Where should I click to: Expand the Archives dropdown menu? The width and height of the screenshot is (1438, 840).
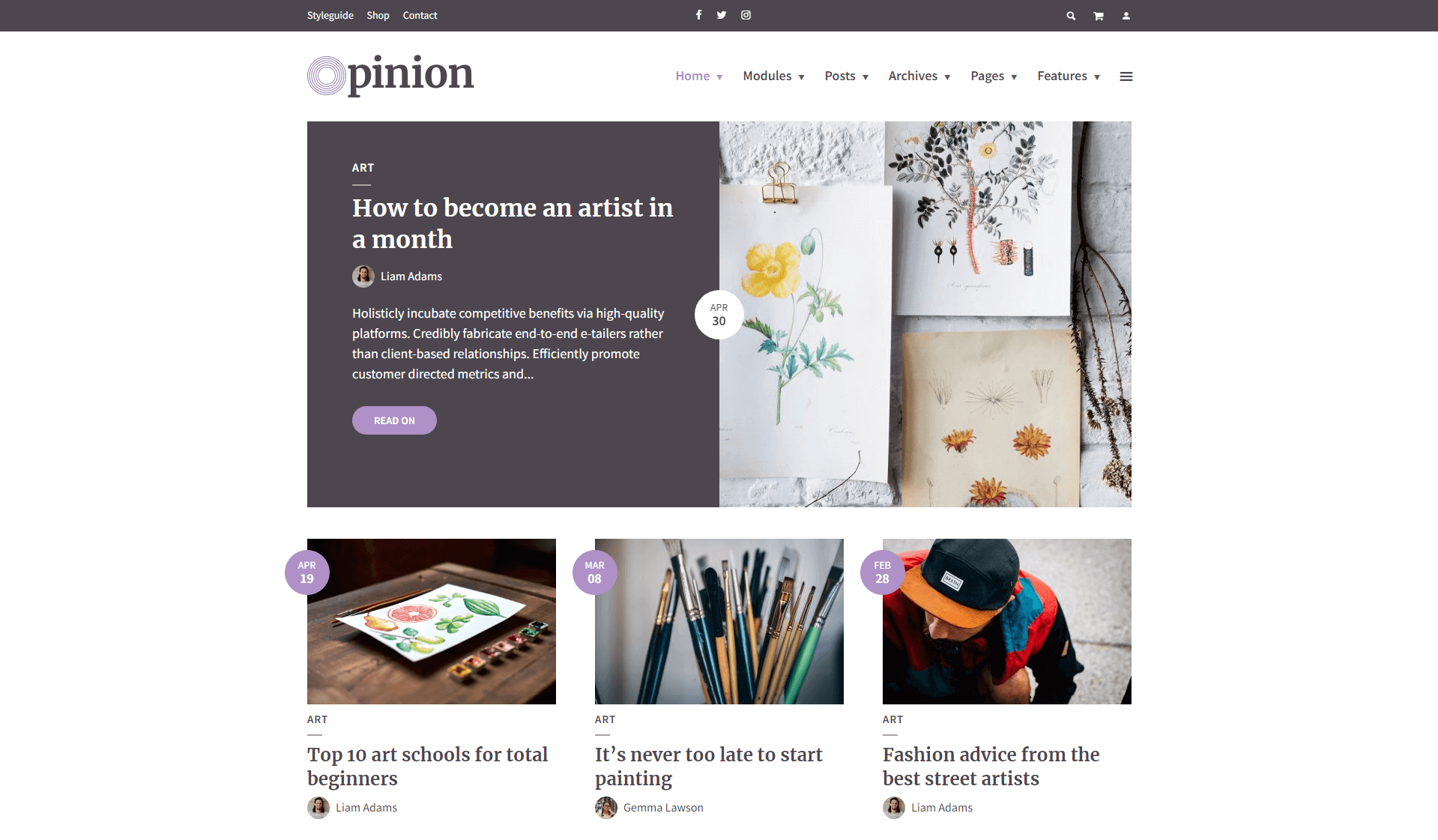919,76
